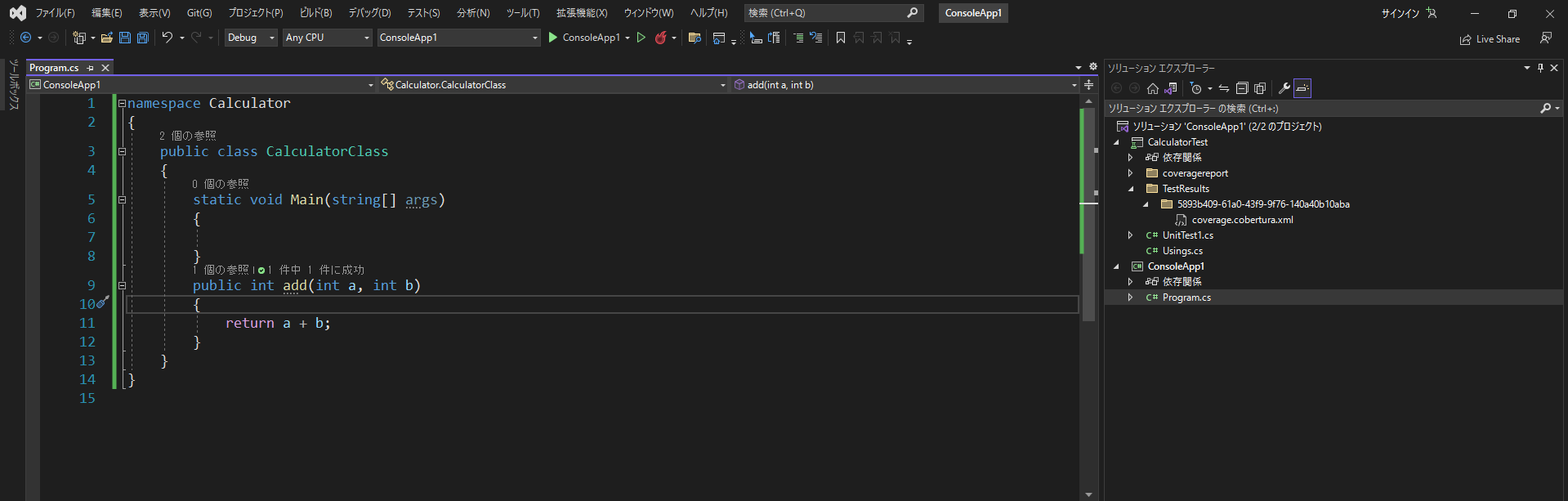Open the ファイル(F) menu

tap(55, 13)
